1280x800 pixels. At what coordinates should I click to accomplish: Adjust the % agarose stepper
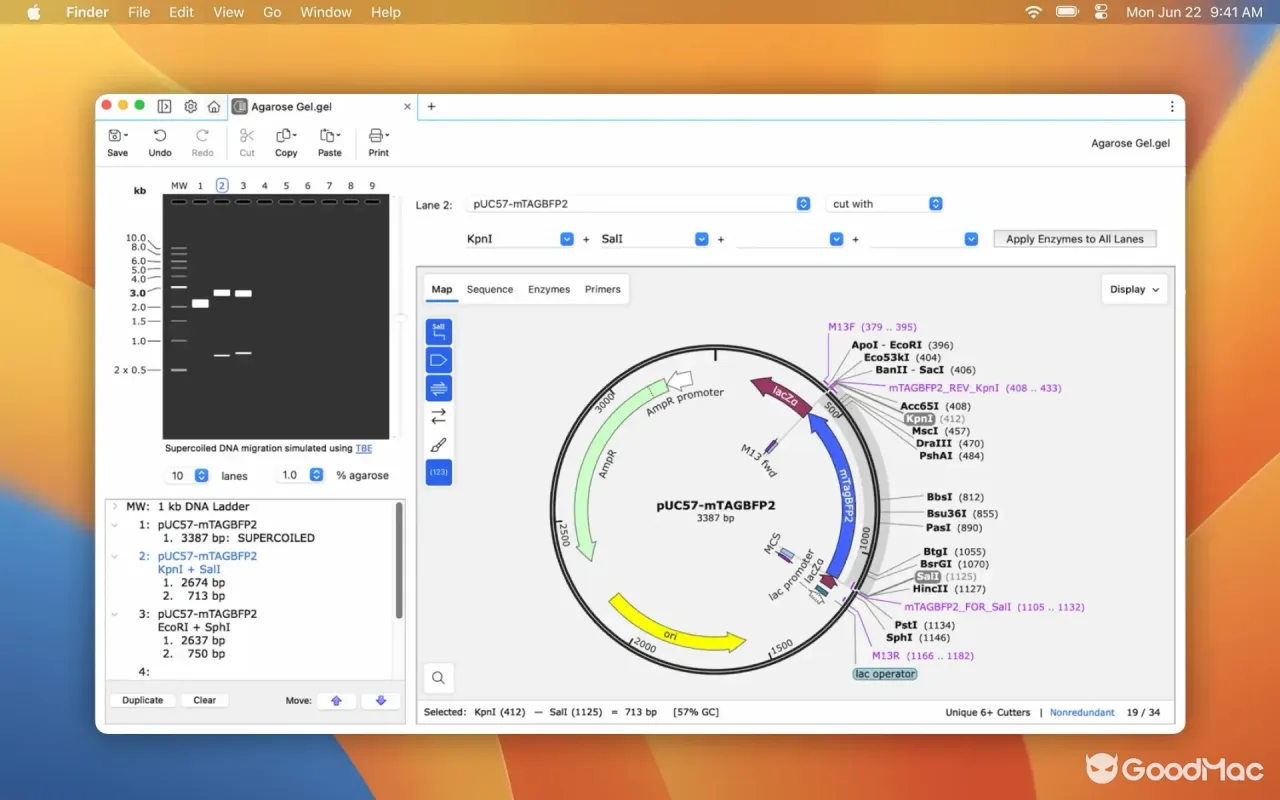coord(316,475)
